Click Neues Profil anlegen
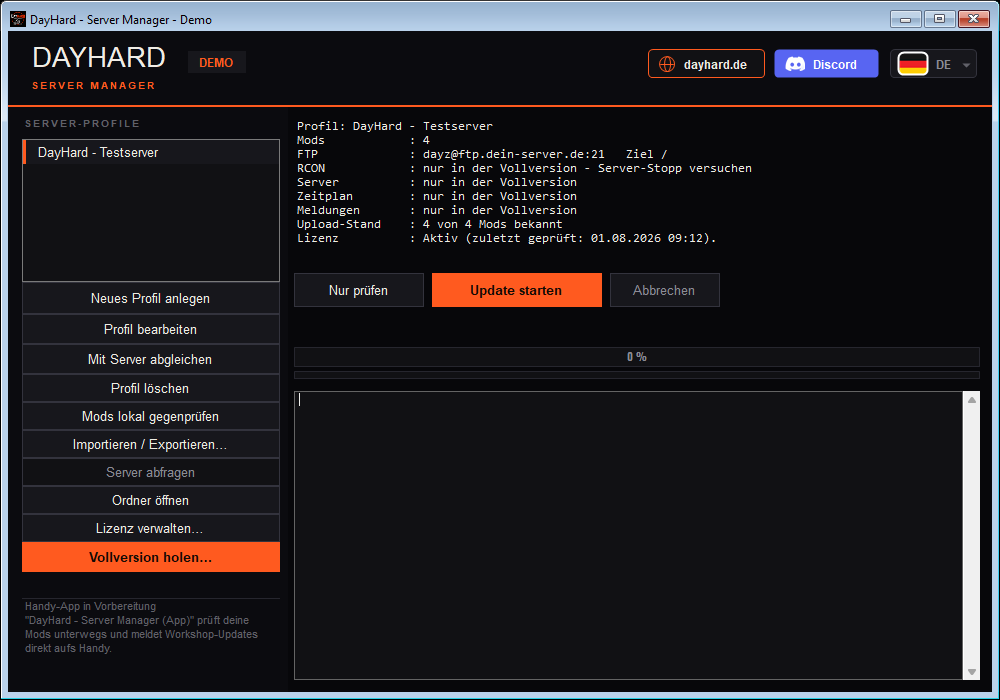 coord(151,298)
